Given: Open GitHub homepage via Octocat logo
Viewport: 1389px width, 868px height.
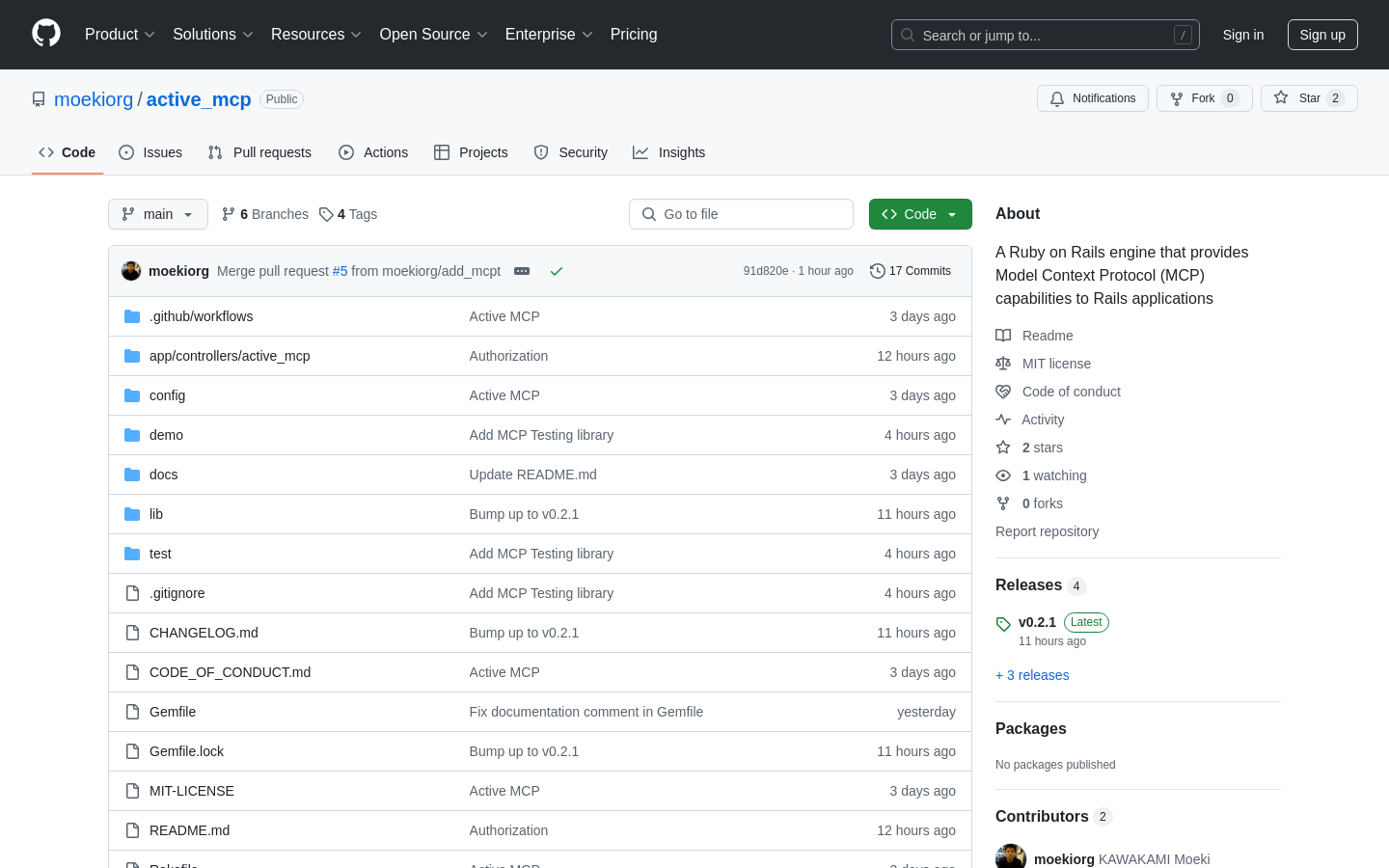Looking at the screenshot, I should pyautogui.click(x=46, y=34).
